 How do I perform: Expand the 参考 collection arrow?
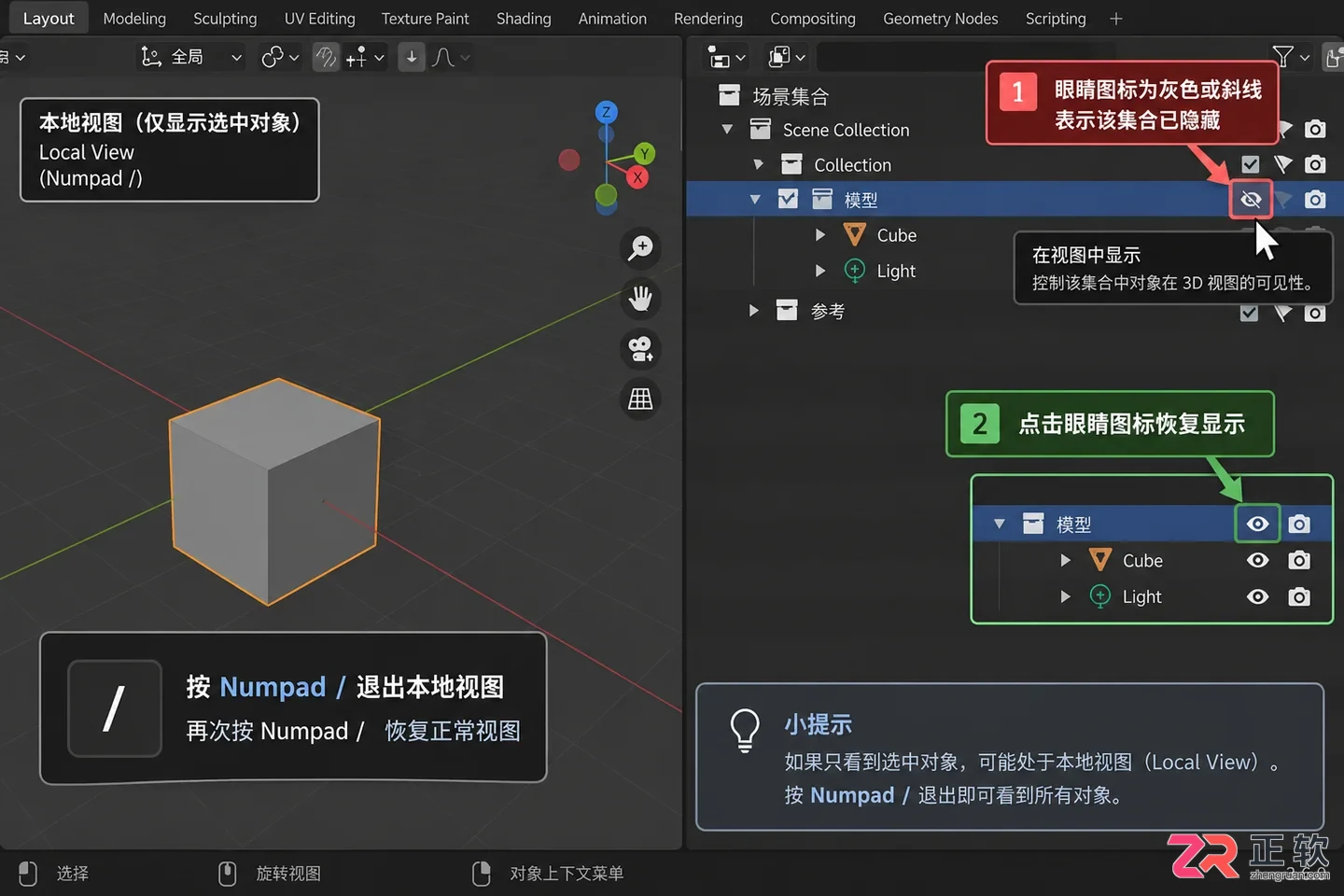click(x=754, y=310)
